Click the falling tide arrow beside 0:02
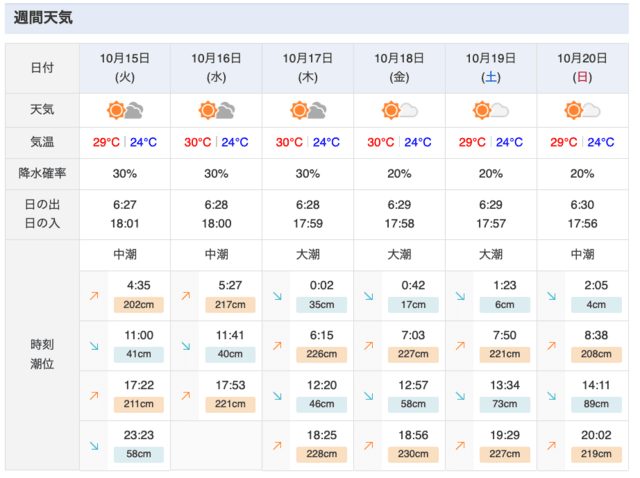The image size is (640, 478). click(278, 296)
